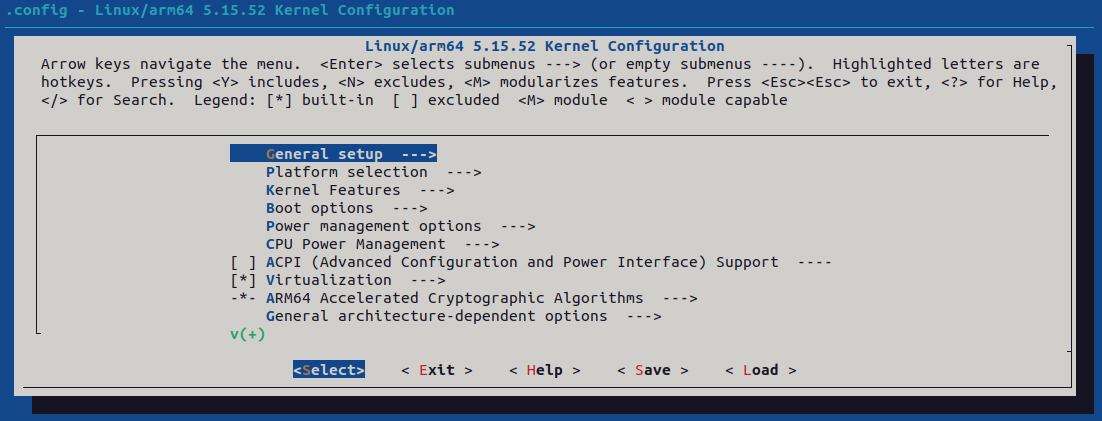Click the Select button
This screenshot has width=1102, height=421.
point(329,370)
